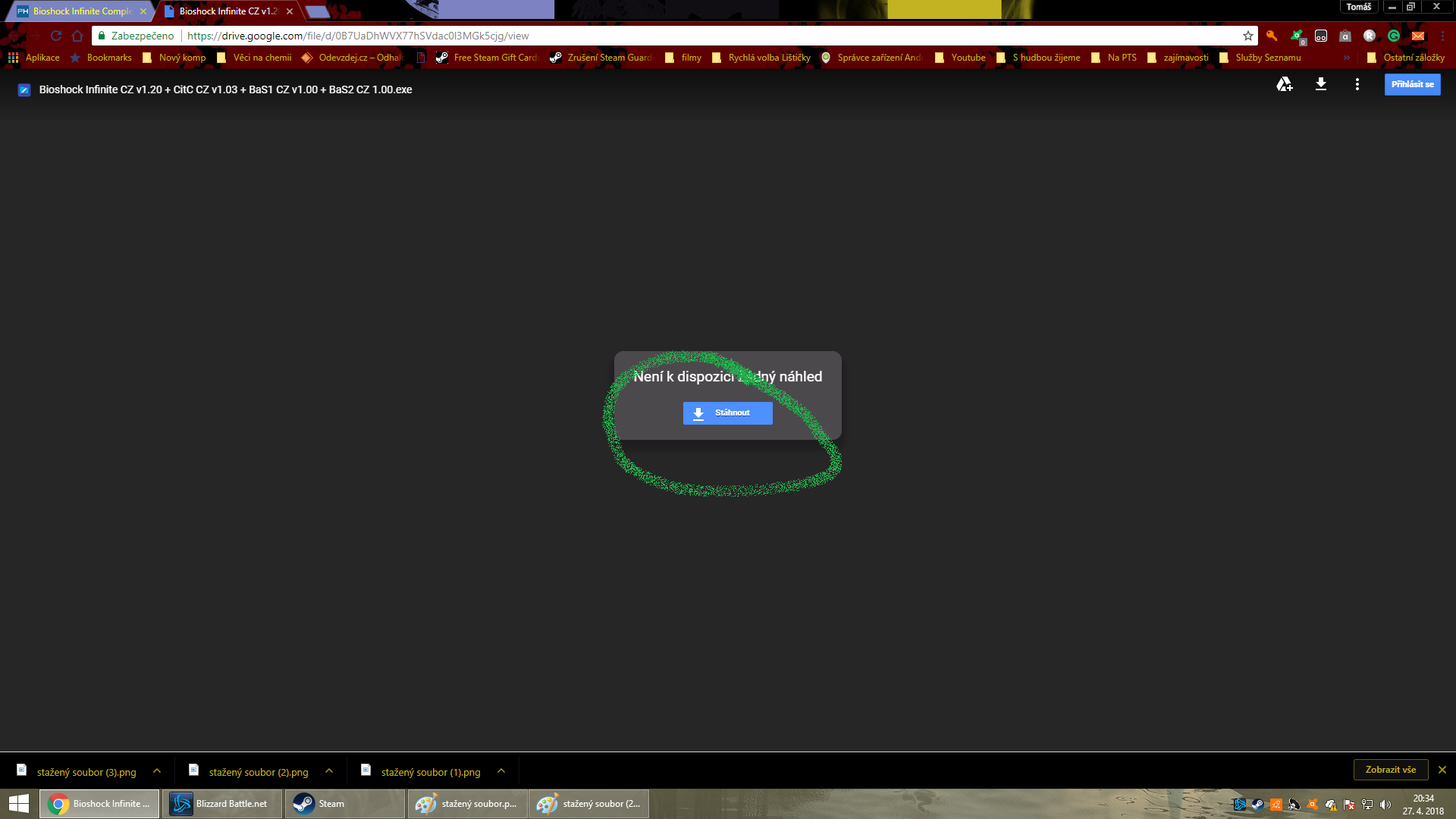Open the Free Steam Gift Cards bookmark
This screenshot has height=819, width=1456.
click(487, 58)
